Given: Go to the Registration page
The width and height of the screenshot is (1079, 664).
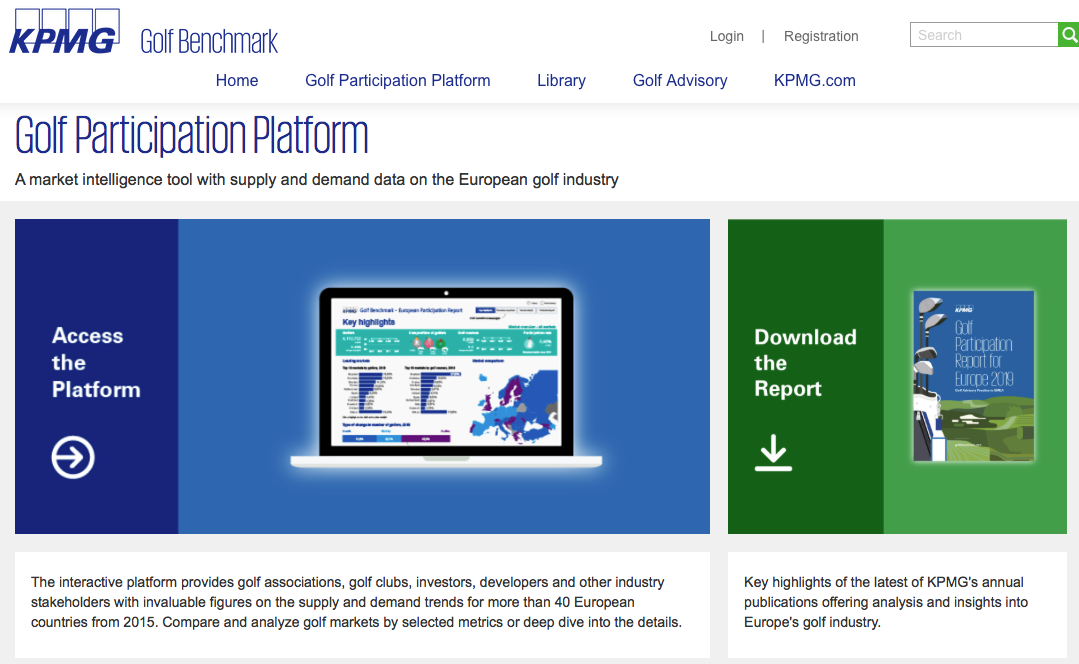Looking at the screenshot, I should click(820, 36).
